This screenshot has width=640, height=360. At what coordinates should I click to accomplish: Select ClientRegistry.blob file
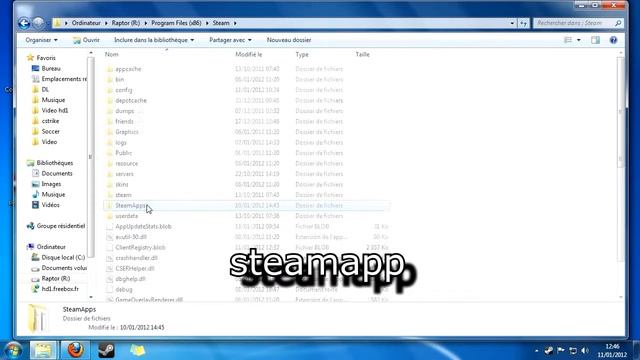pyautogui.click(x=140, y=247)
